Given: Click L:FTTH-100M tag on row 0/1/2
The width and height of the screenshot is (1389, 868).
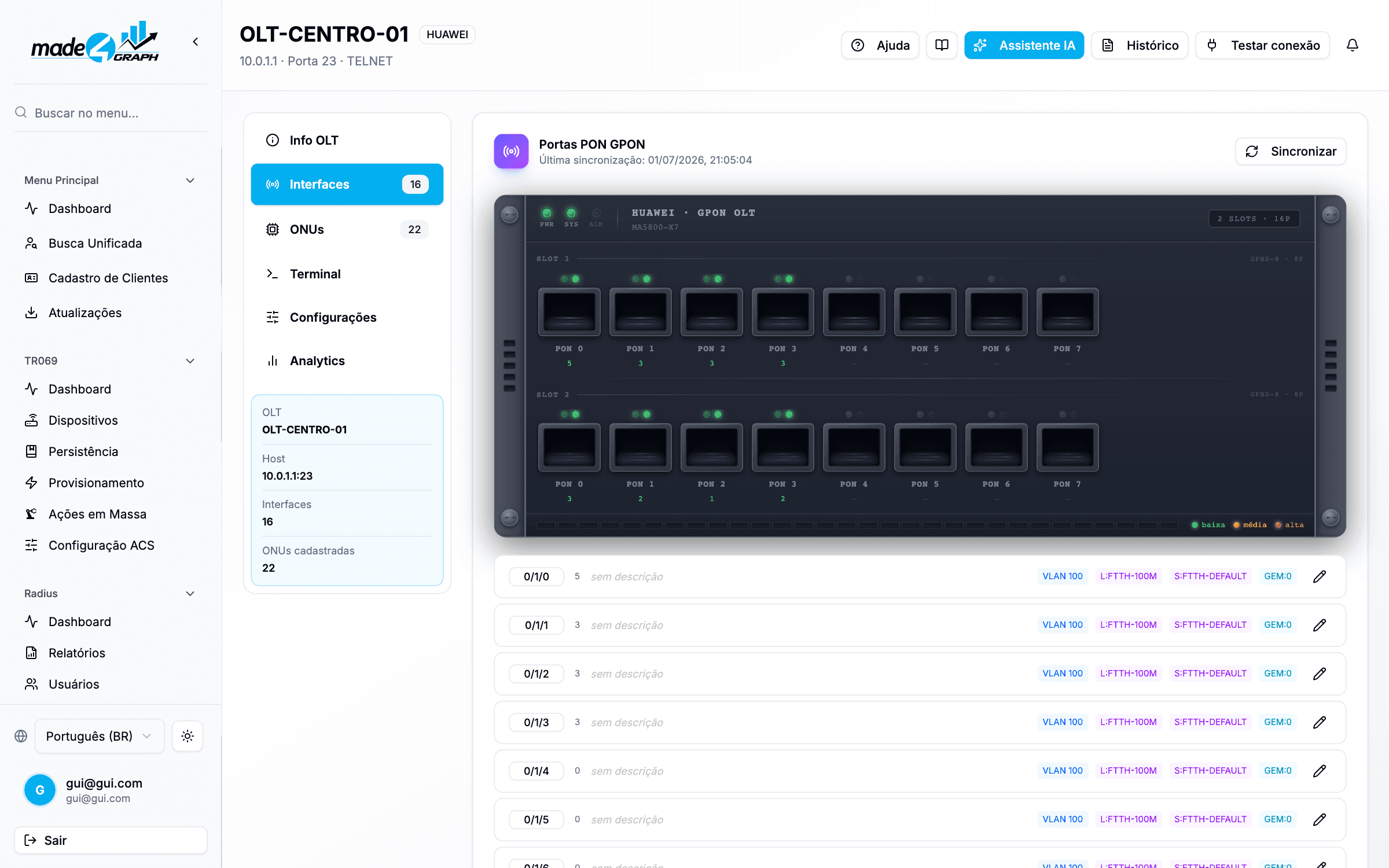Looking at the screenshot, I should 1129,674.
